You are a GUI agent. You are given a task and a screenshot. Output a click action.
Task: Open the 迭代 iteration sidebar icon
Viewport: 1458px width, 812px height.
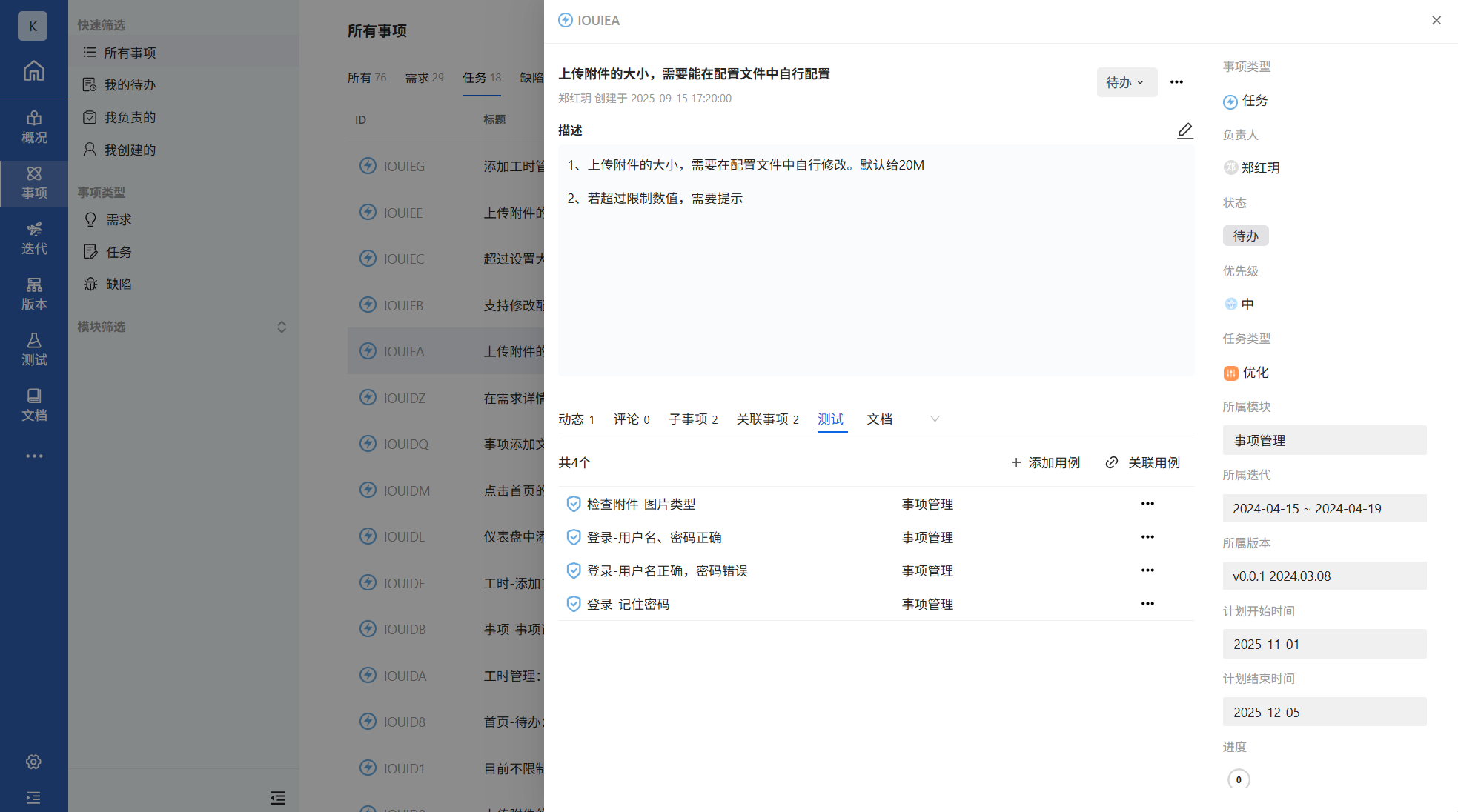click(33, 238)
